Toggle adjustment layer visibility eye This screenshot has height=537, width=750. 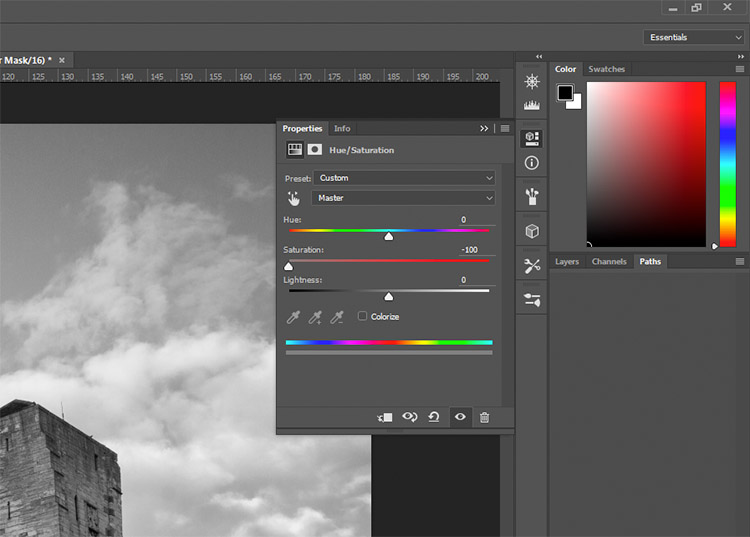[x=460, y=417]
